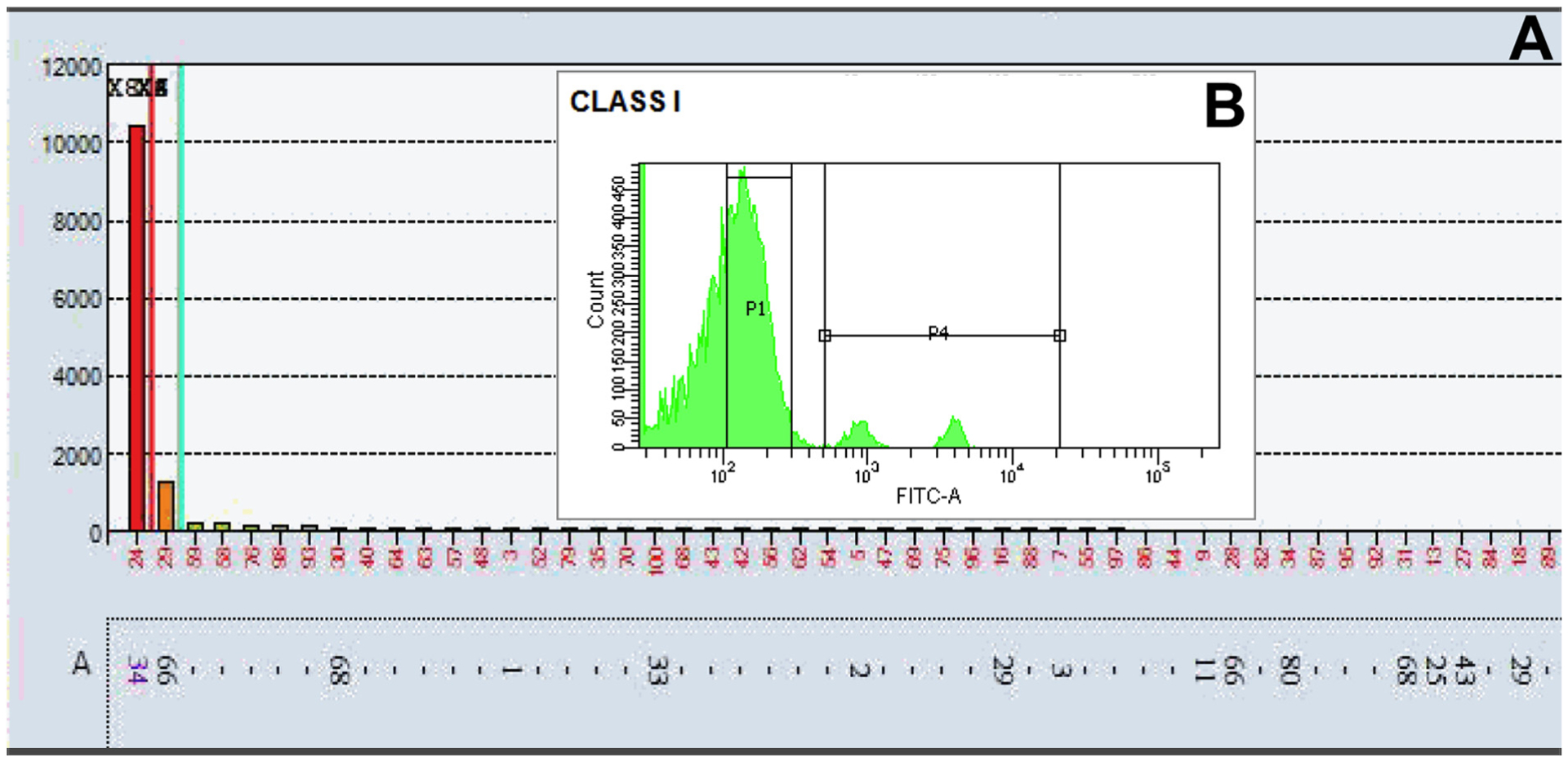Click the 10000 value on the y-axis
The height and width of the screenshot is (762, 1568).
(x=72, y=144)
